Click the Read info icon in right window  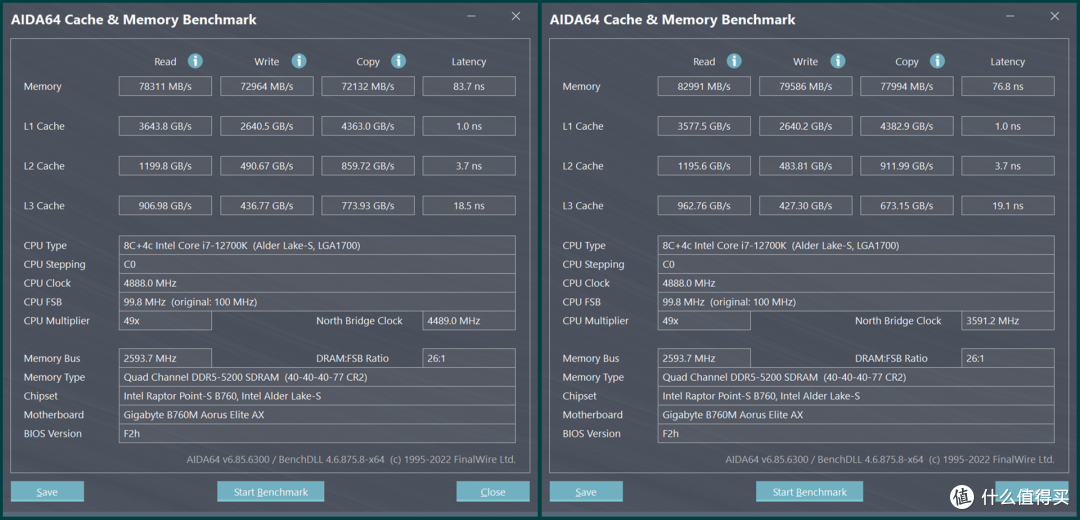[x=734, y=61]
